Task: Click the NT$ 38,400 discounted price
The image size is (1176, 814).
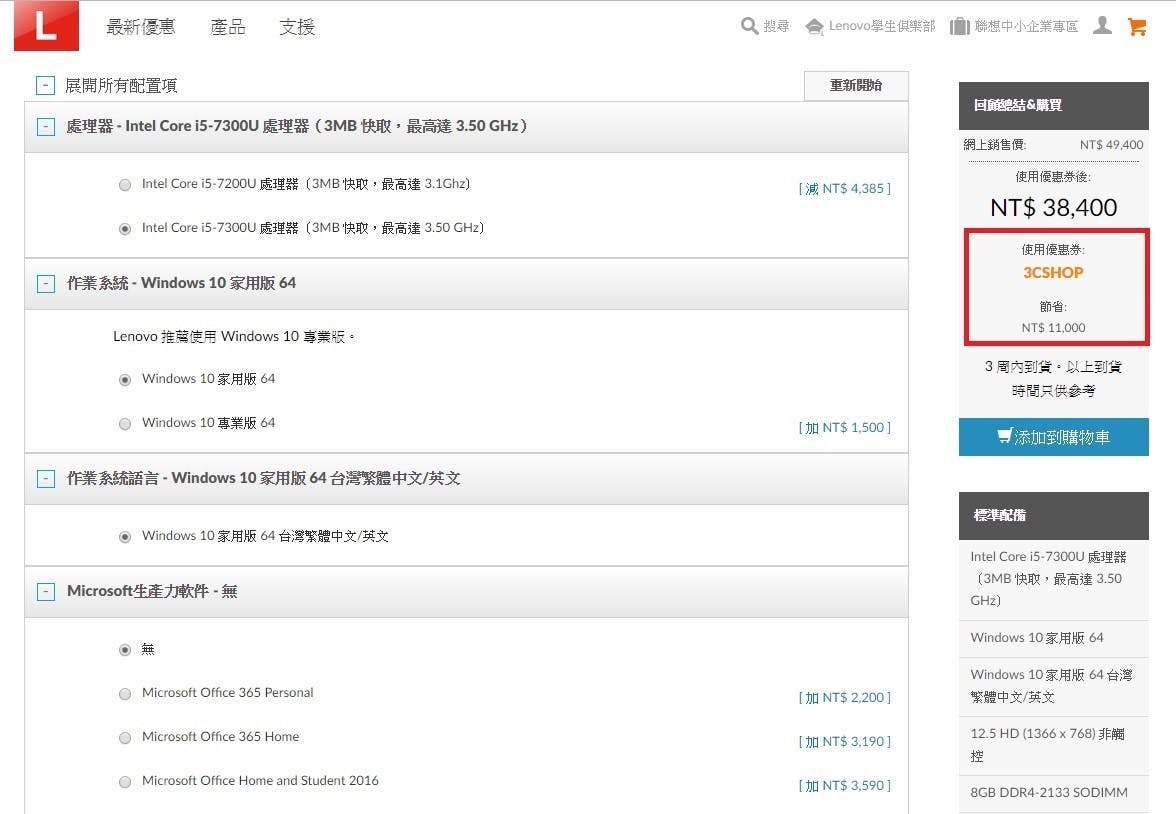Action: [1053, 208]
